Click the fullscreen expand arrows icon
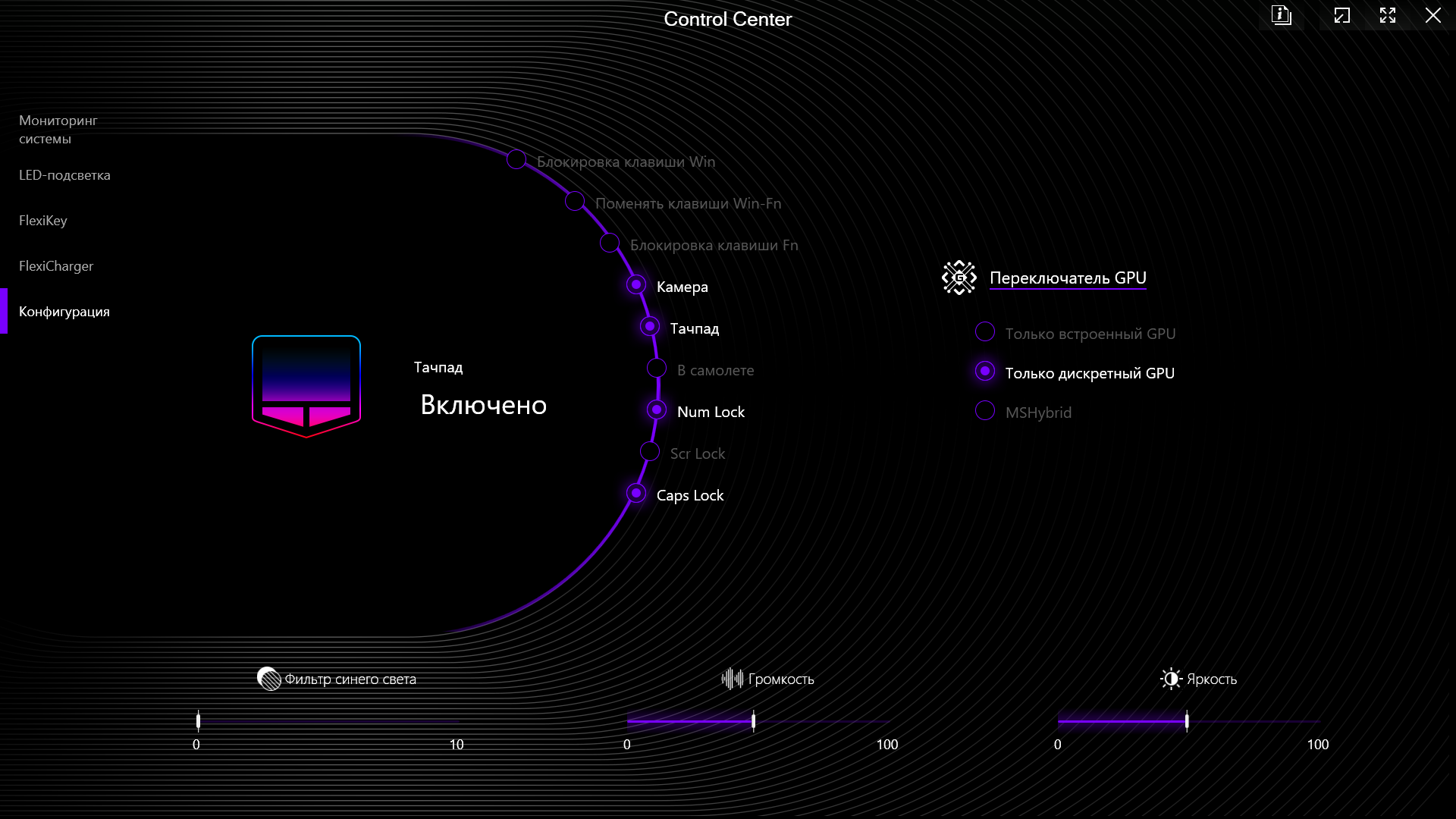The width and height of the screenshot is (1456, 819). coord(1387,15)
